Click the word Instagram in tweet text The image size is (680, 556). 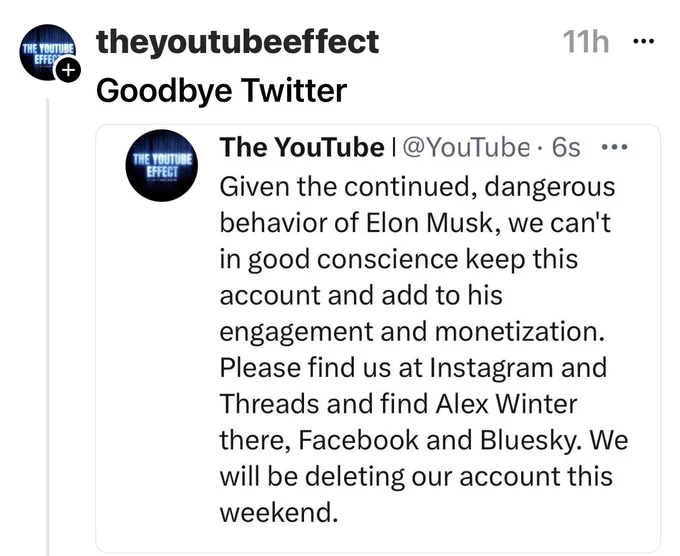(x=491, y=368)
